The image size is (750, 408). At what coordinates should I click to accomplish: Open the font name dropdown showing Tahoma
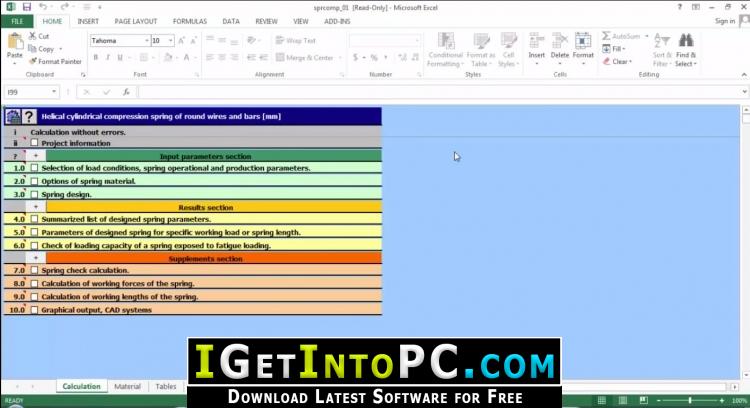coord(146,41)
